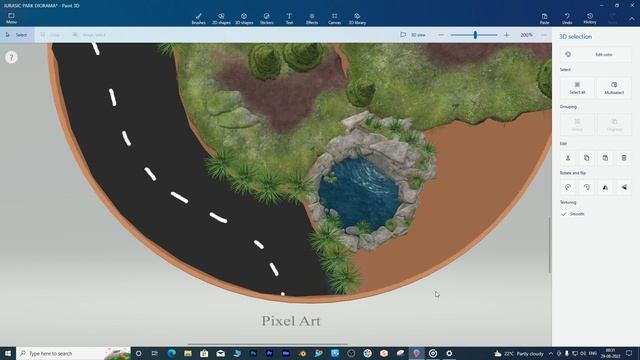The image size is (640, 360).
Task: Open the Paint 3D Menu
Action: coord(11,18)
